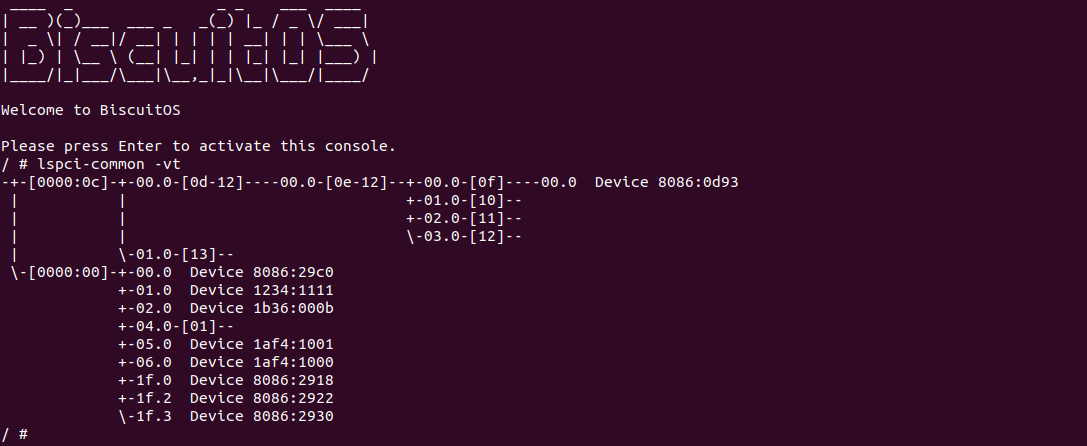This screenshot has width=1087, height=446.
Task: Click Device 8086:0d93 in the tree
Action: point(666,181)
